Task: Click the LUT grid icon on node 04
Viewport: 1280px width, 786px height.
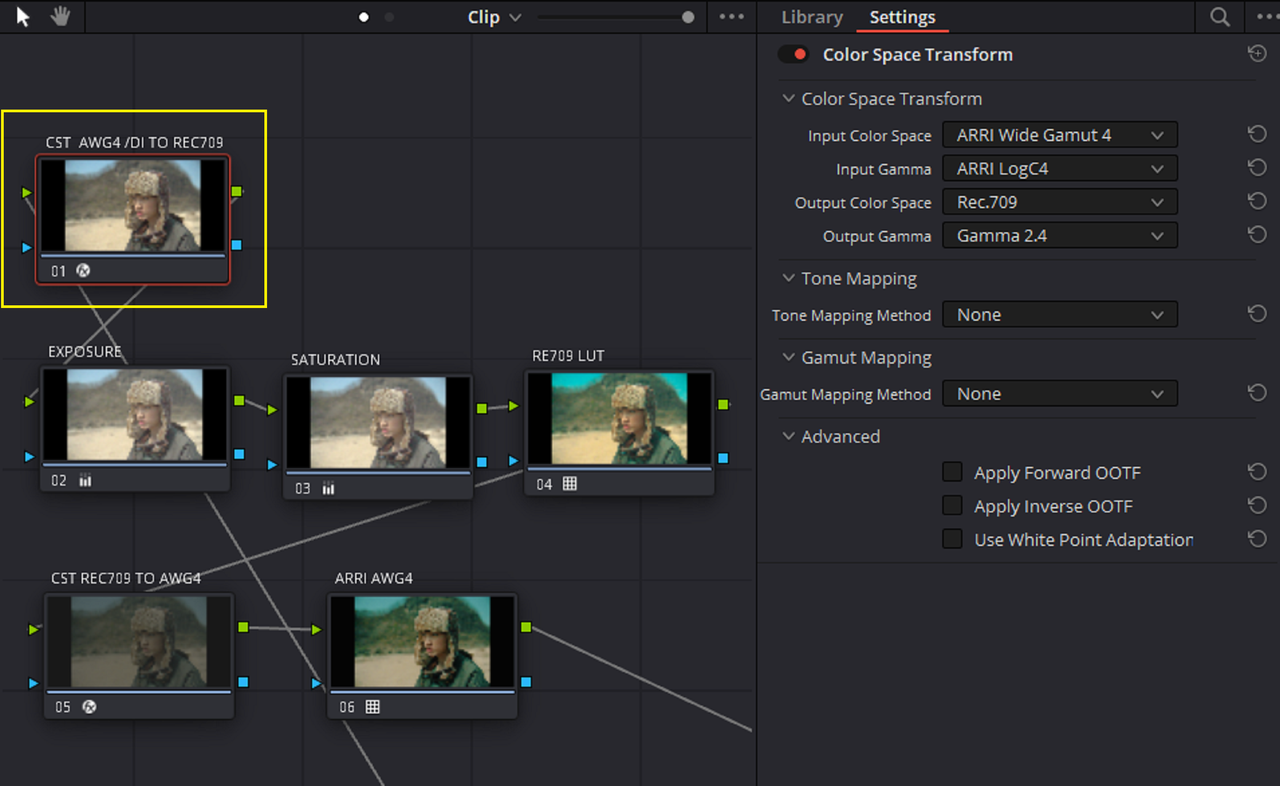Action: coord(570,484)
